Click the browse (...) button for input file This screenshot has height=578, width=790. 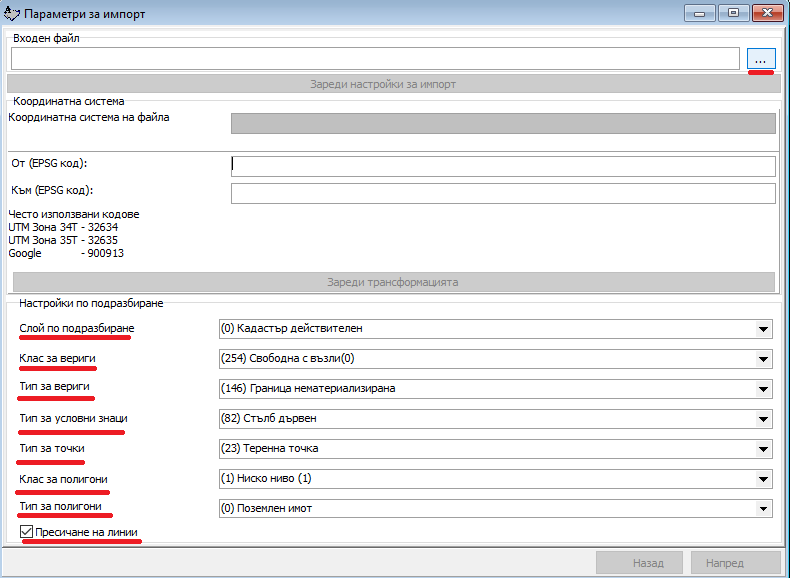(761, 59)
